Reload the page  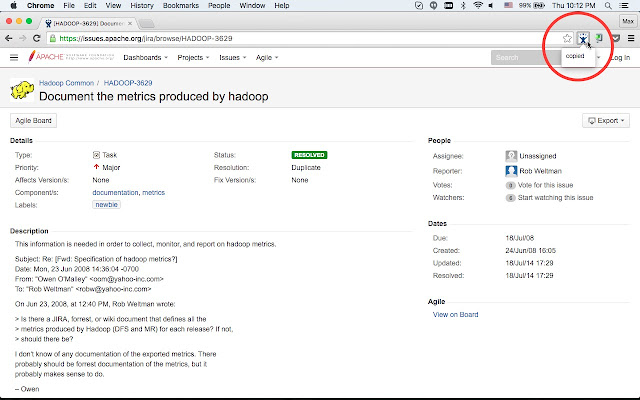coord(37,38)
